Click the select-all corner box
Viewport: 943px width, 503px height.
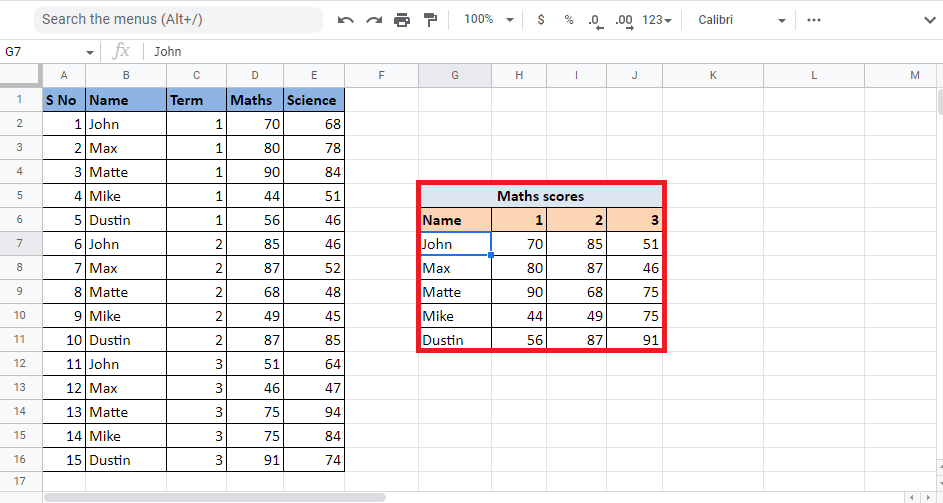point(21,75)
